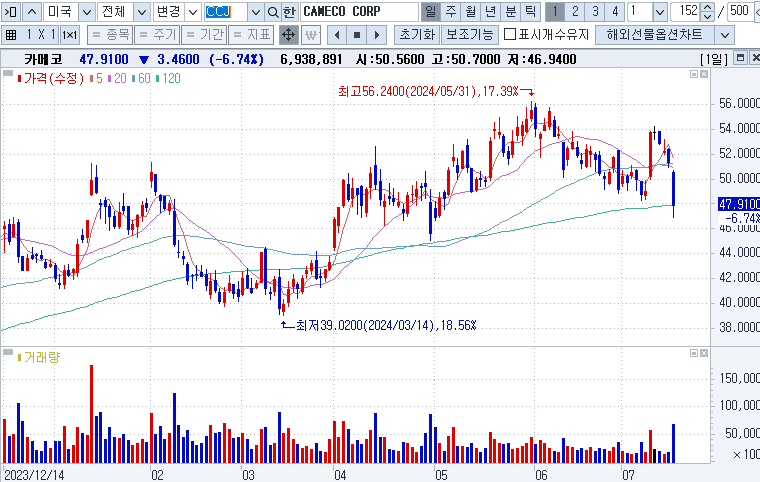This screenshot has width=760, height=482.
Task: Stop chart playback with square button
Action: click(357, 35)
